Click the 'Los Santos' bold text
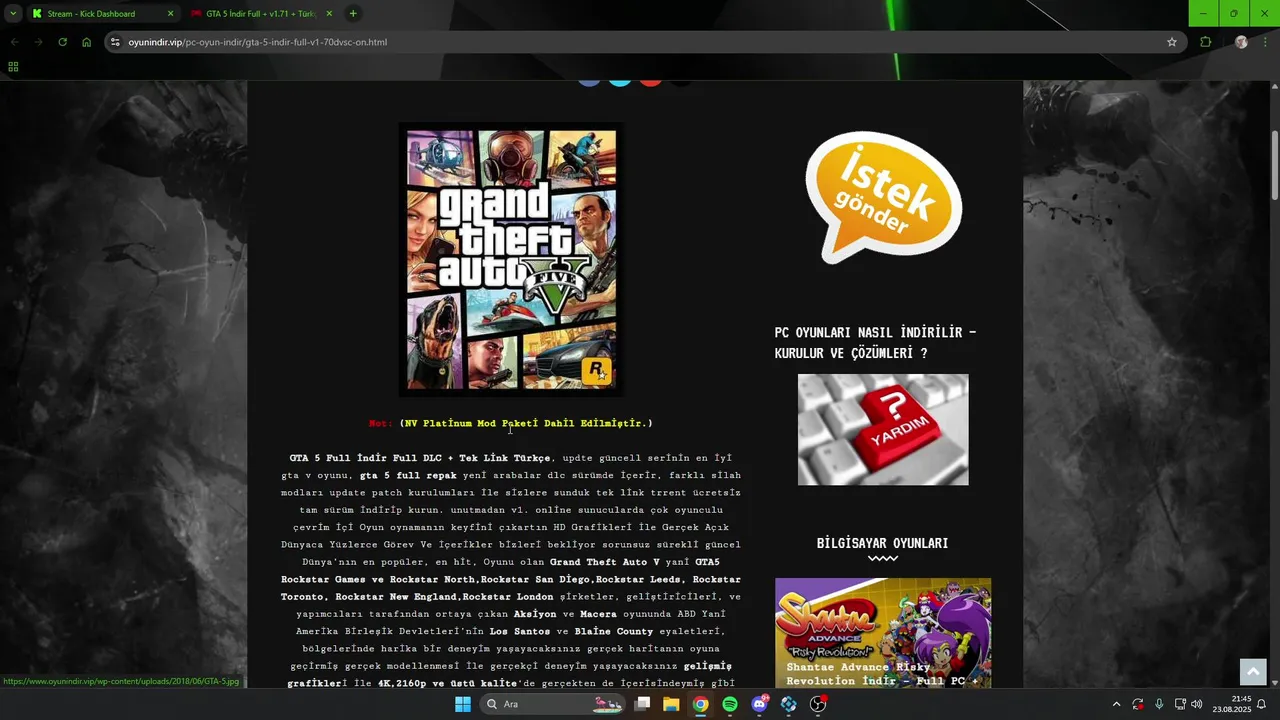Image resolution: width=1280 pixels, height=720 pixels. click(x=521, y=631)
